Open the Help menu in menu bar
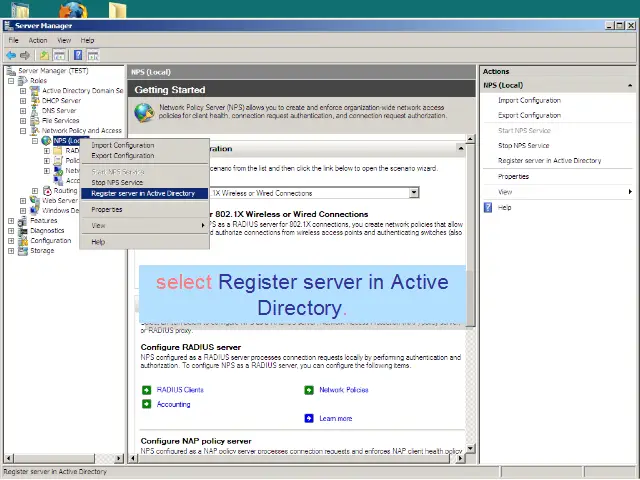Image resolution: width=640 pixels, height=480 pixels. [x=87, y=40]
